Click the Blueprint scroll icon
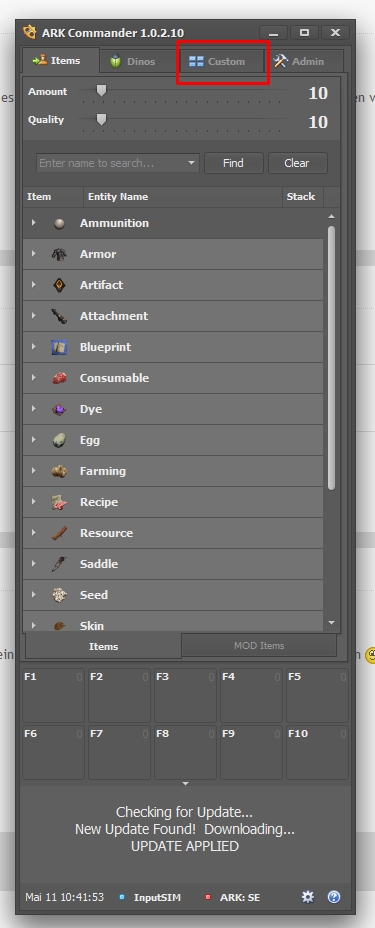The image size is (375, 928). (x=59, y=347)
